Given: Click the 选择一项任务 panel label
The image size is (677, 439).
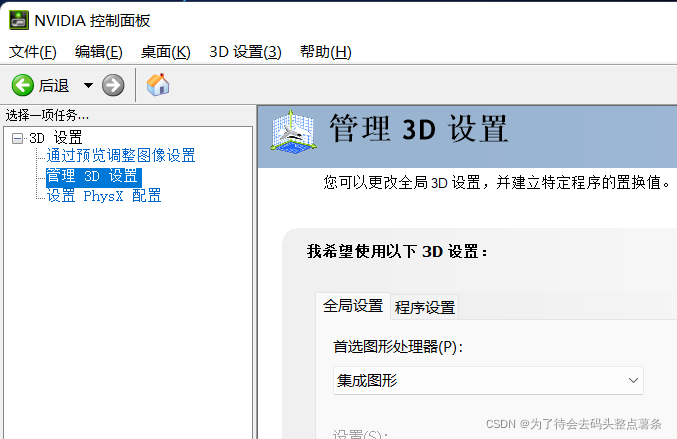Looking at the screenshot, I should (x=47, y=115).
